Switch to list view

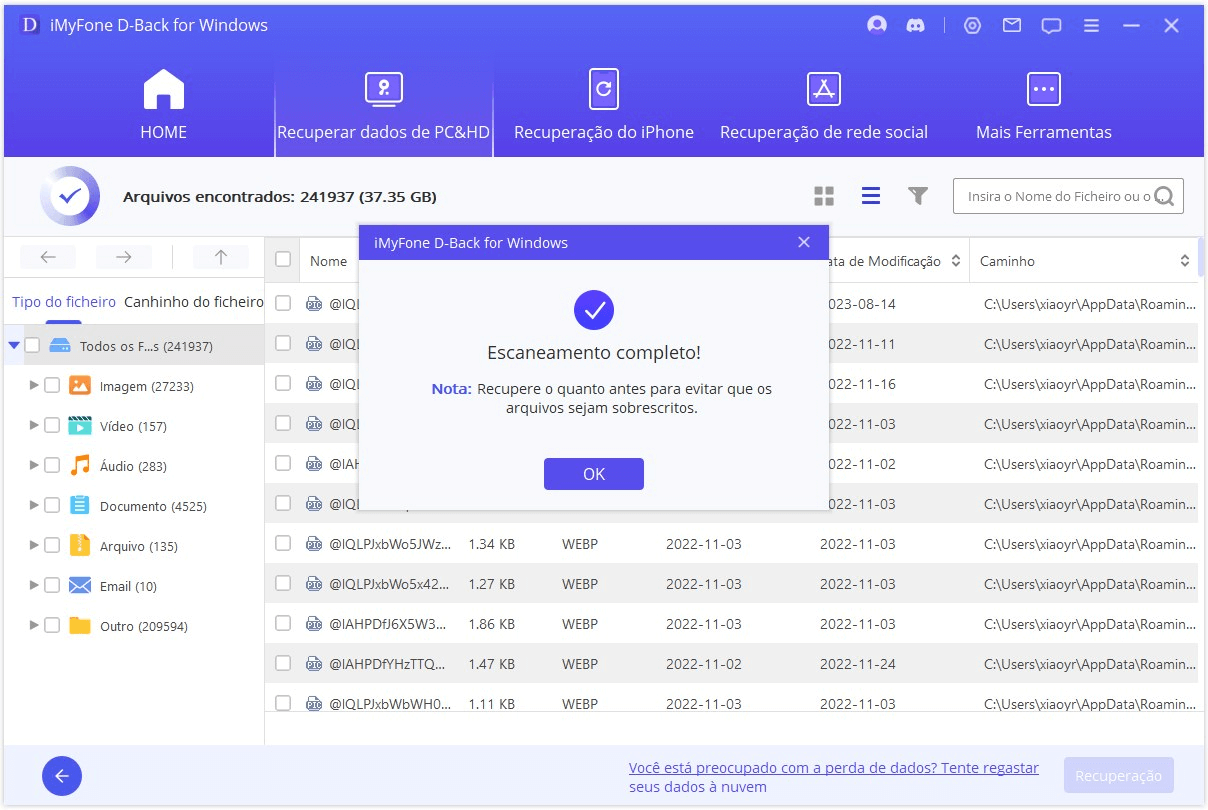871,196
